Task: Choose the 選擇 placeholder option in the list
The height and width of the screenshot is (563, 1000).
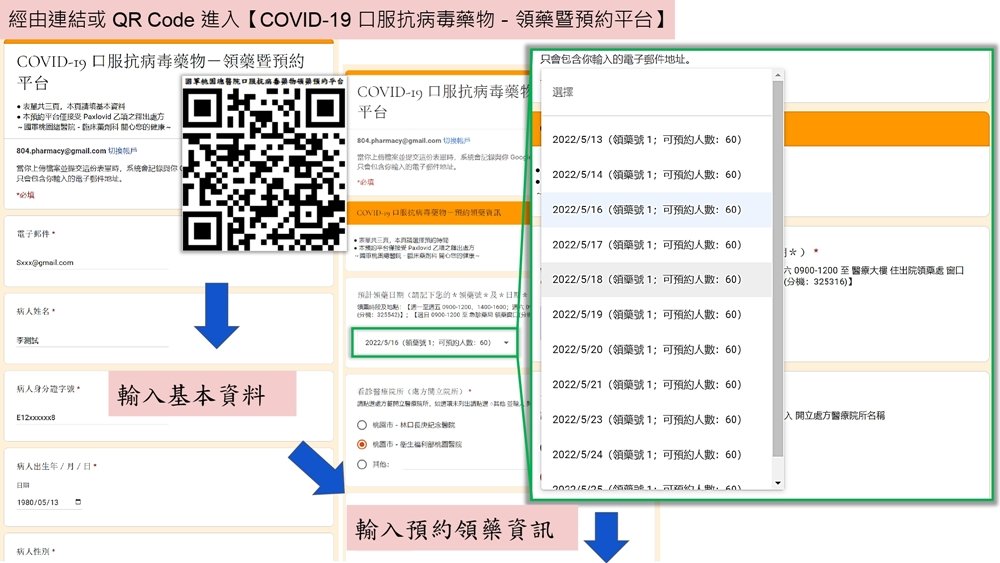Action: click(x=657, y=92)
